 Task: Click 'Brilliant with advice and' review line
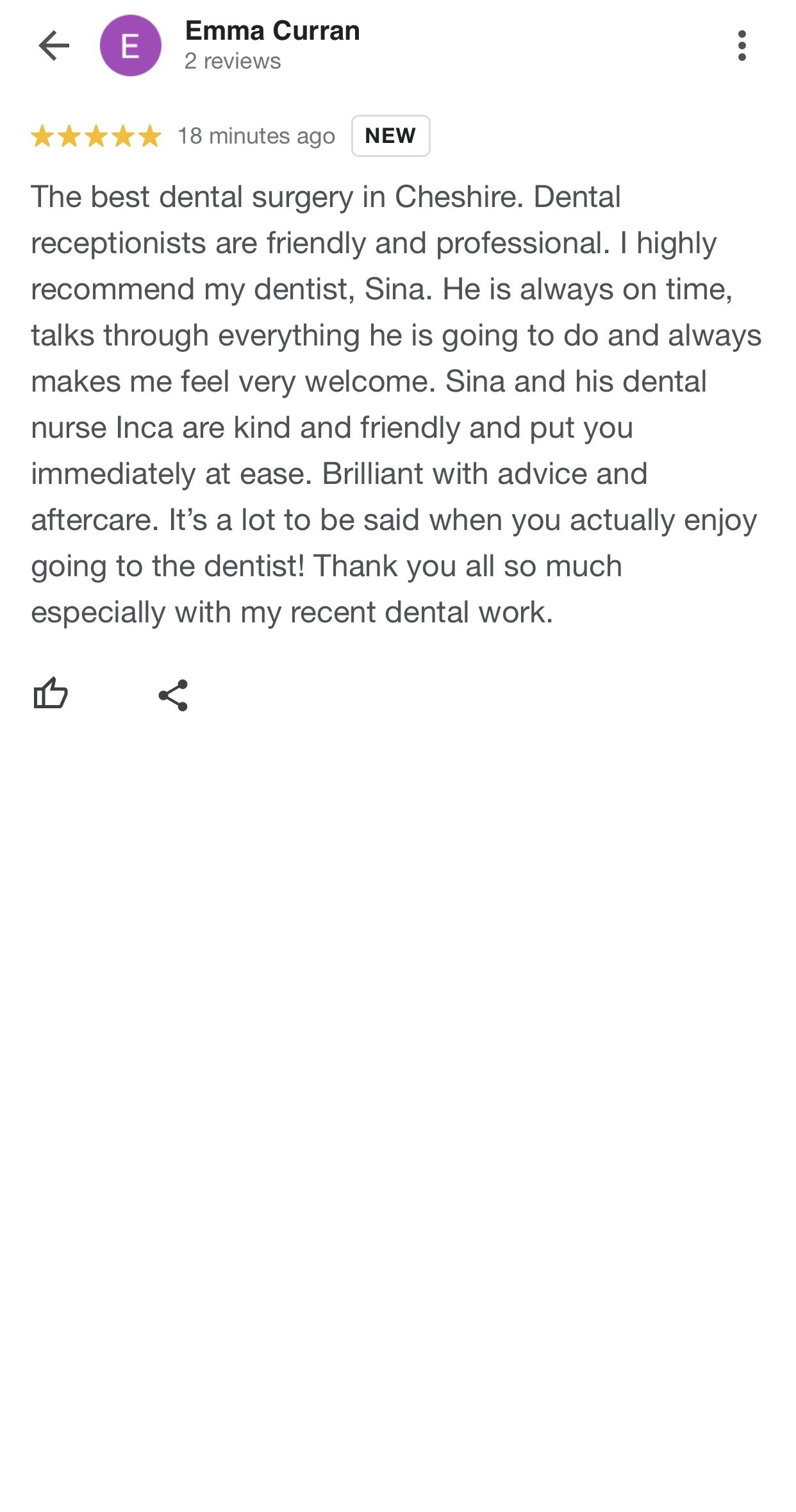click(x=485, y=474)
